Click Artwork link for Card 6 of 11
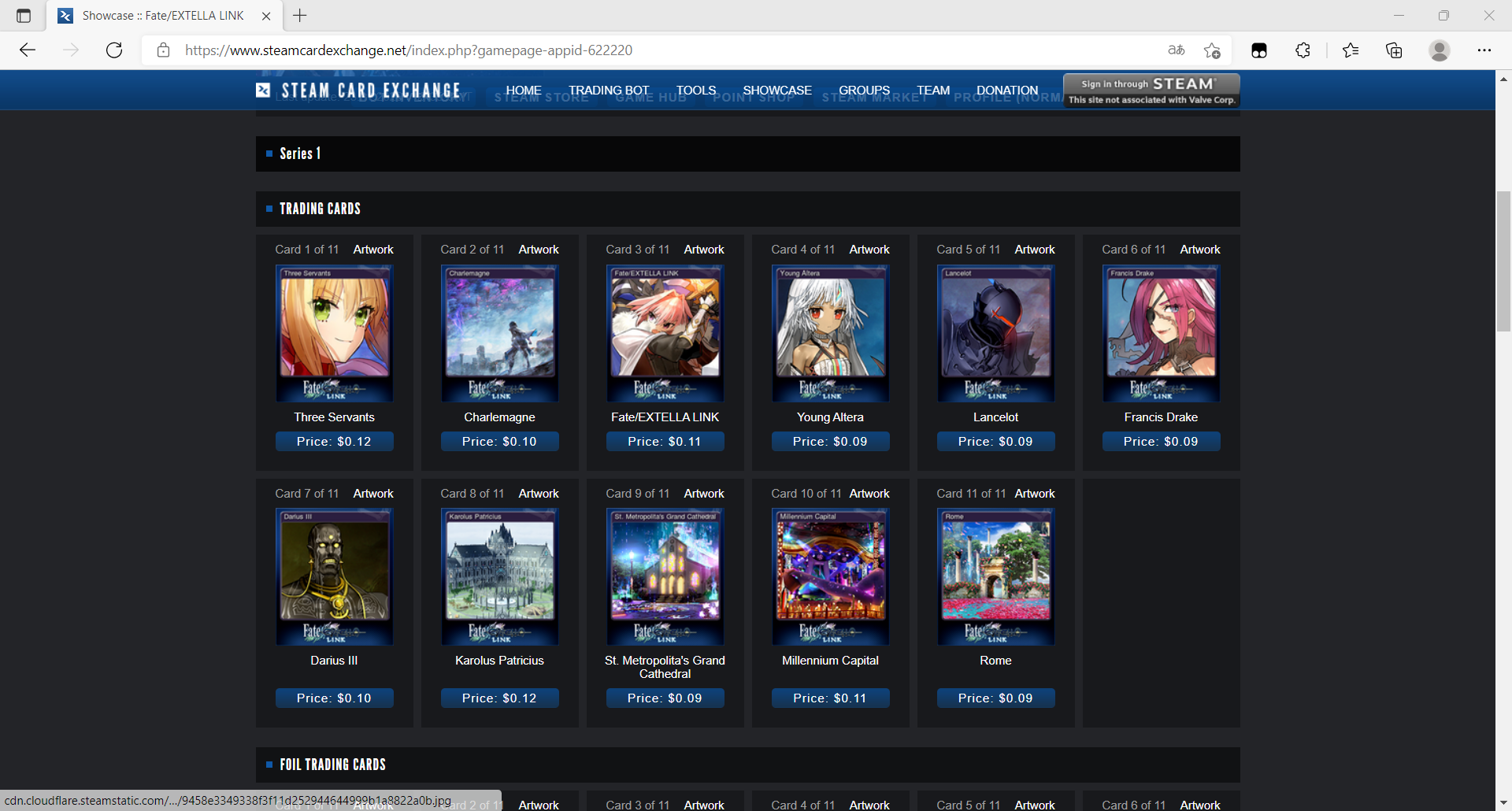The image size is (1512, 811). pyautogui.click(x=1200, y=250)
